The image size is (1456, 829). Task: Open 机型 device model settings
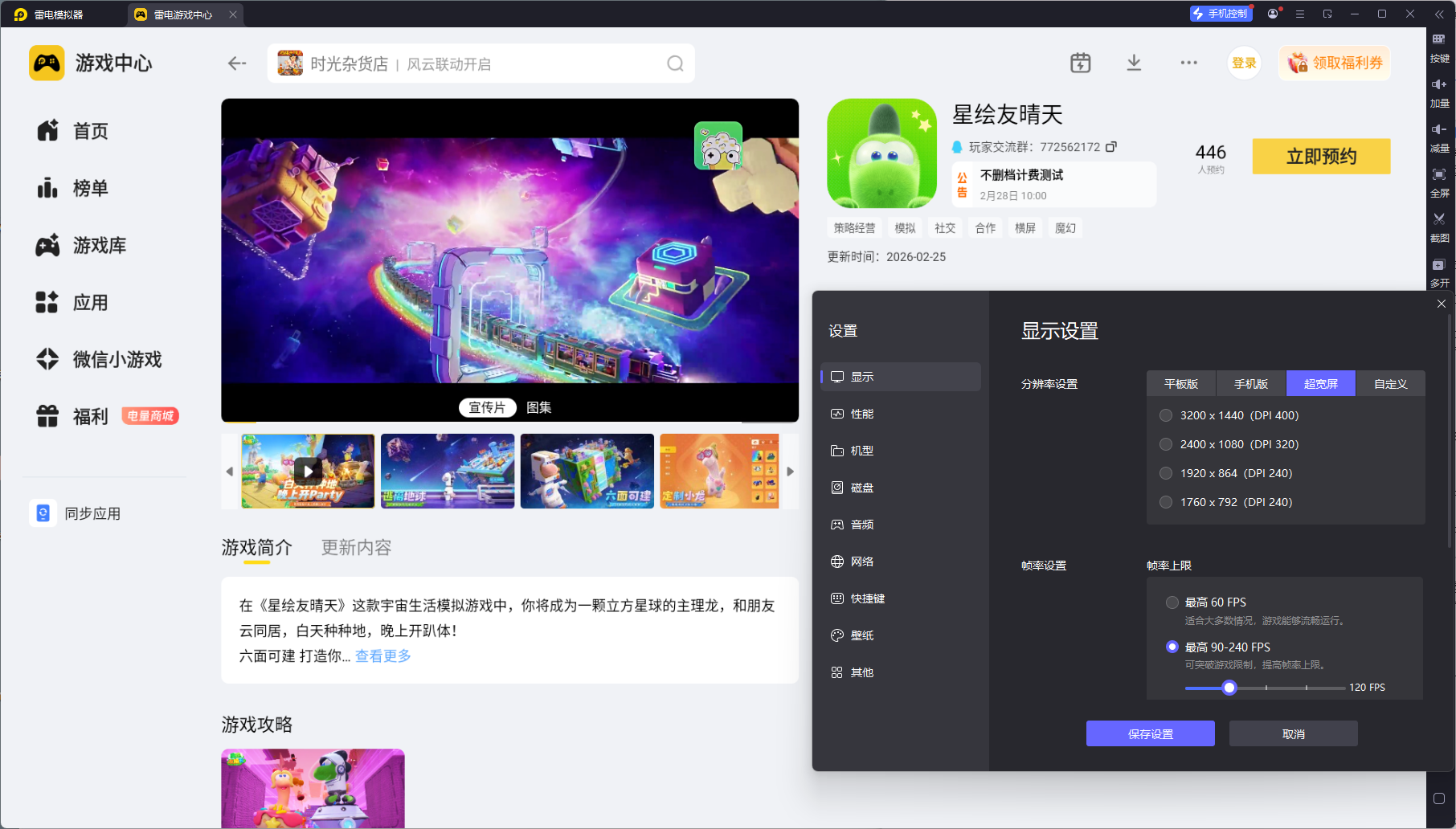pos(900,451)
